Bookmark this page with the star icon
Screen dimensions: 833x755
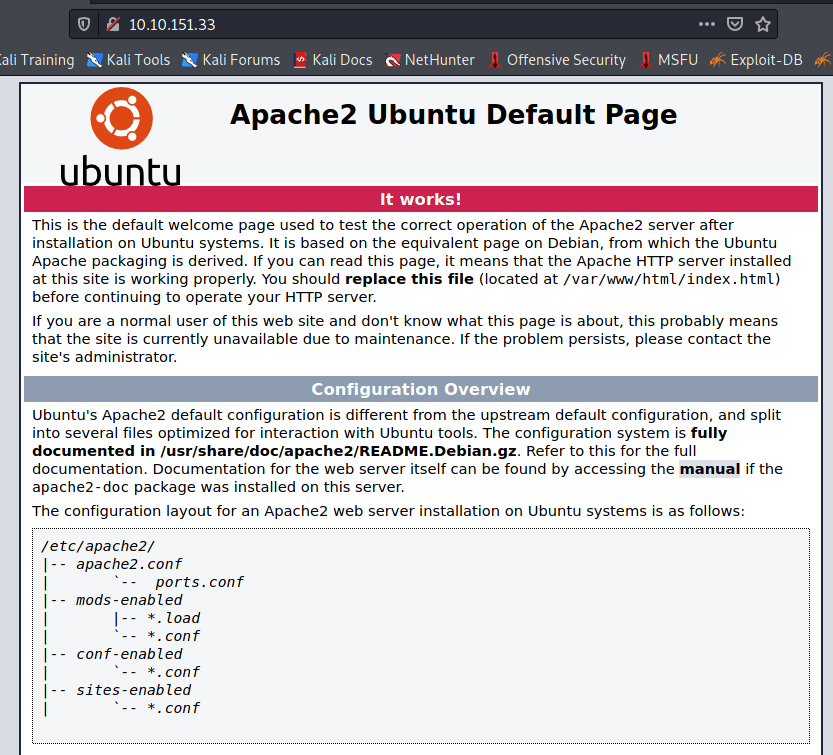(x=762, y=24)
